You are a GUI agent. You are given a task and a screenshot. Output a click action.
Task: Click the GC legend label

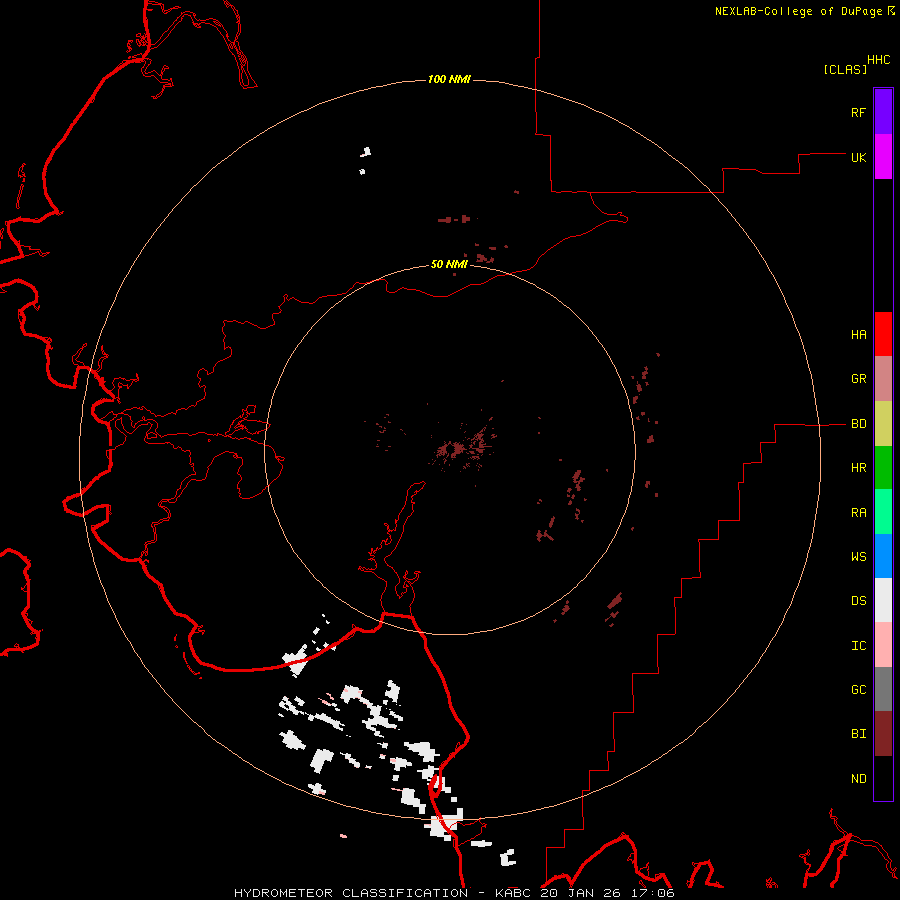858,690
